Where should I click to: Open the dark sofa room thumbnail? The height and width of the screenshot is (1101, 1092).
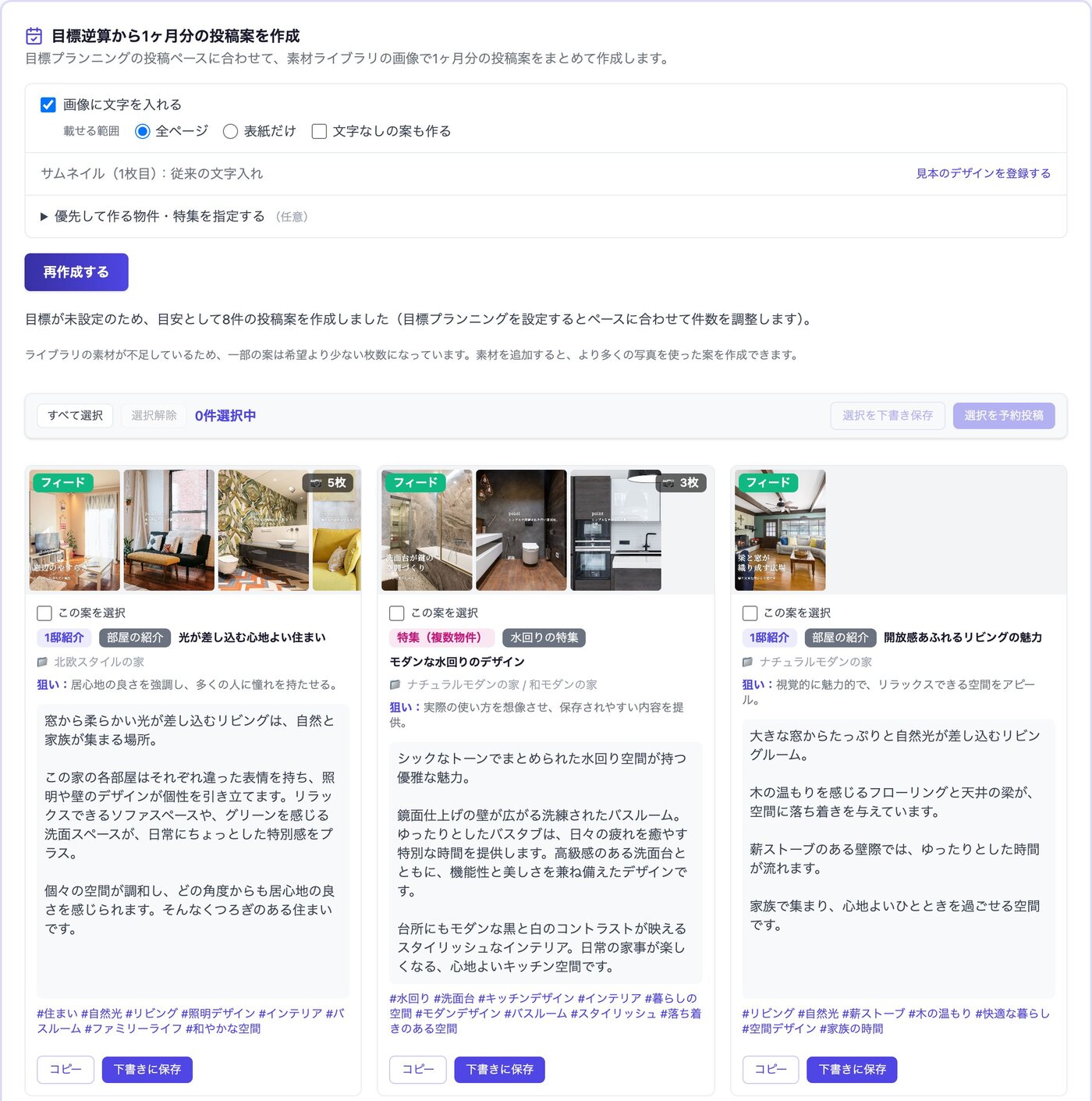click(169, 530)
